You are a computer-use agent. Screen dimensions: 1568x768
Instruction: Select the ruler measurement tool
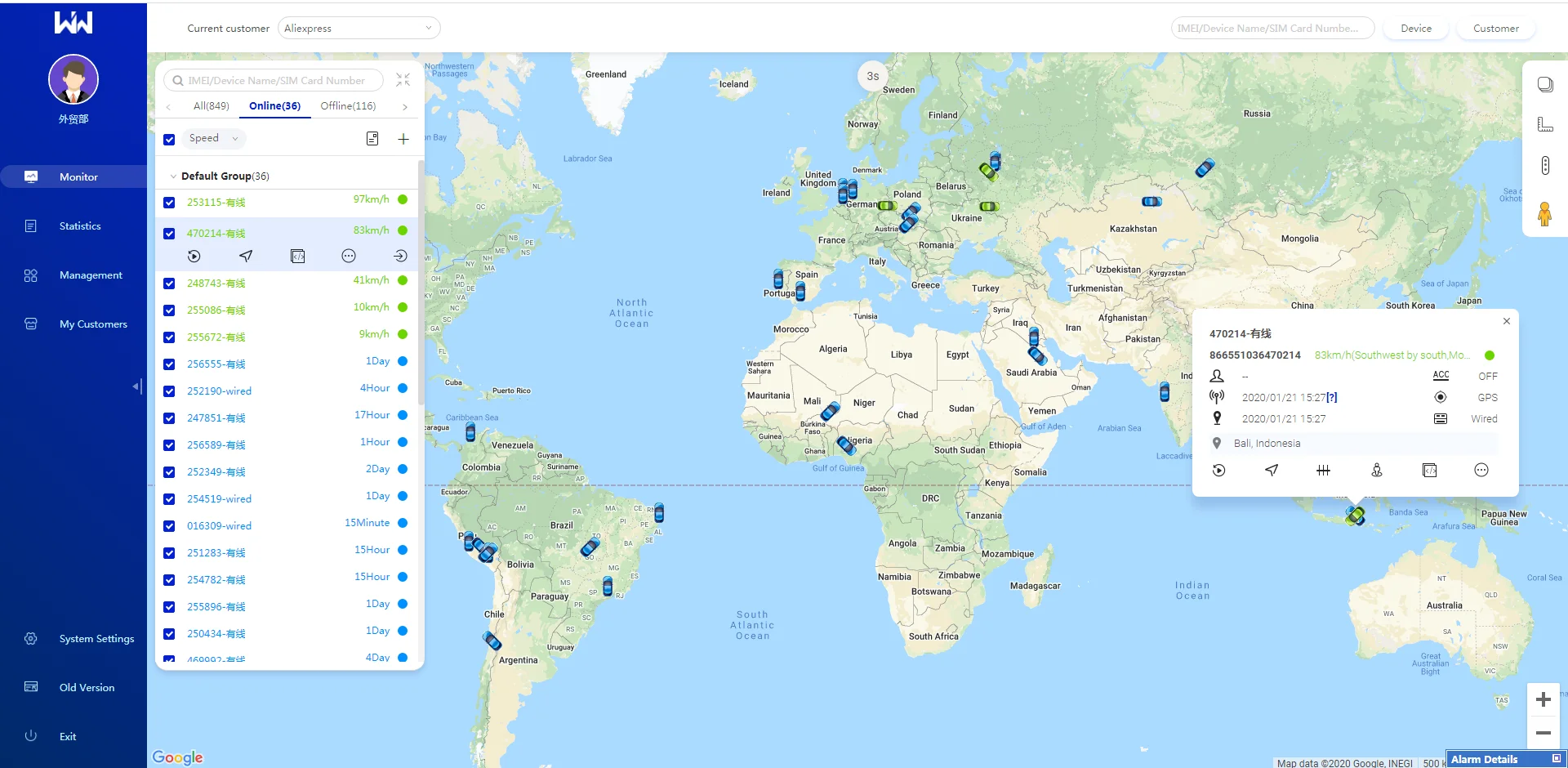click(1545, 125)
